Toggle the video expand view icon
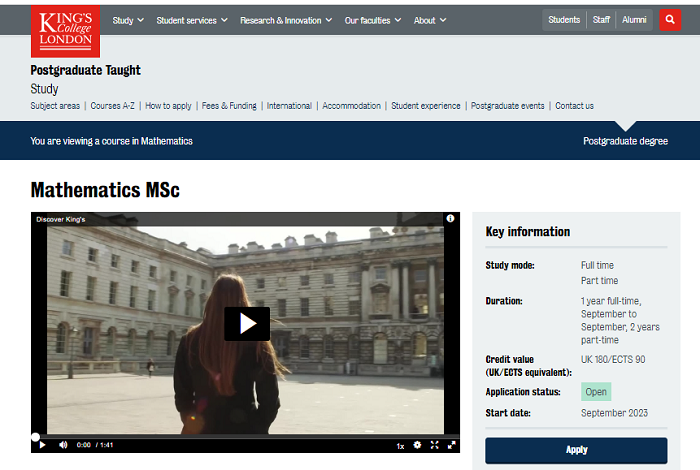 pos(434,445)
